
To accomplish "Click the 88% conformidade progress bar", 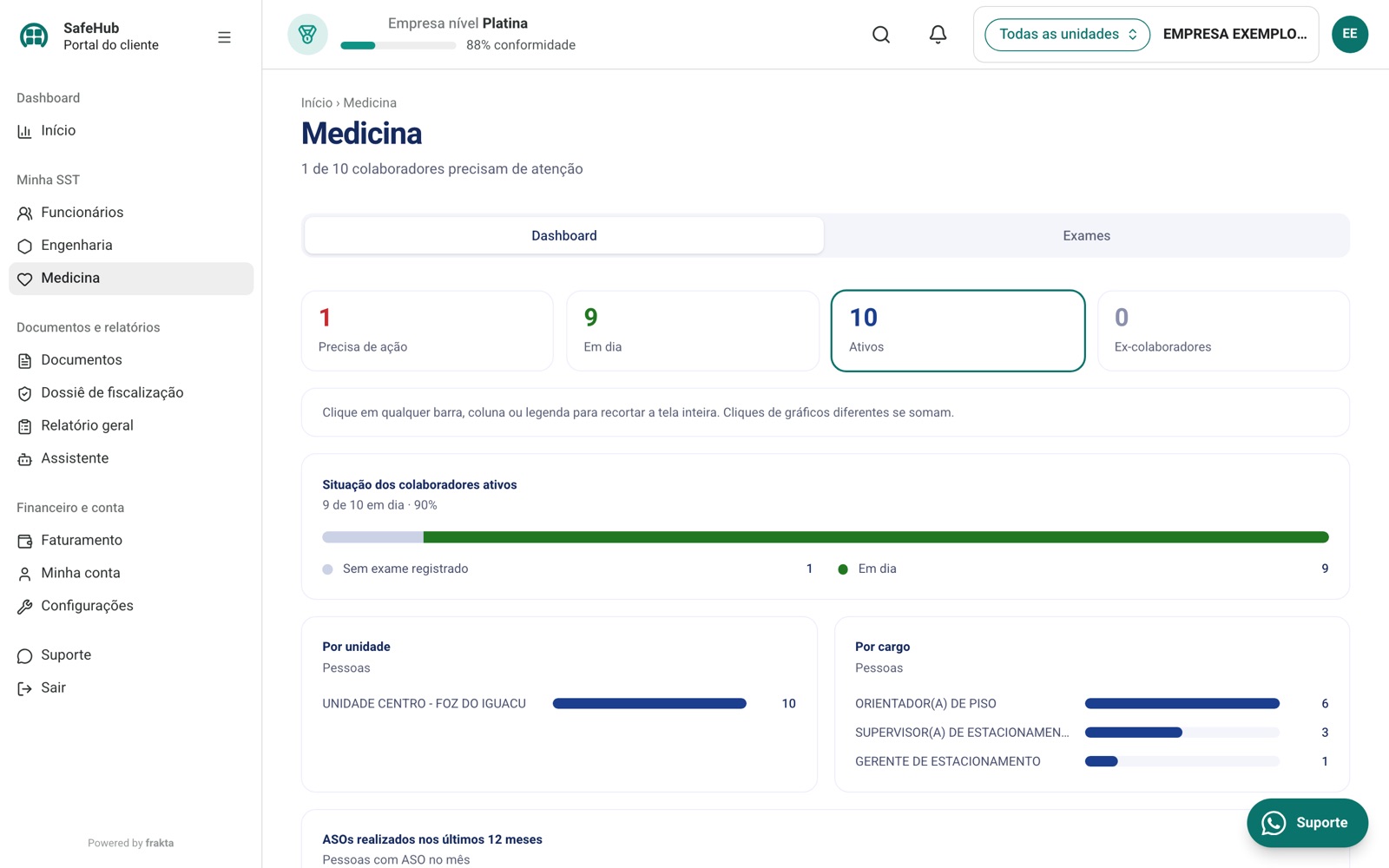I will tap(398, 45).
